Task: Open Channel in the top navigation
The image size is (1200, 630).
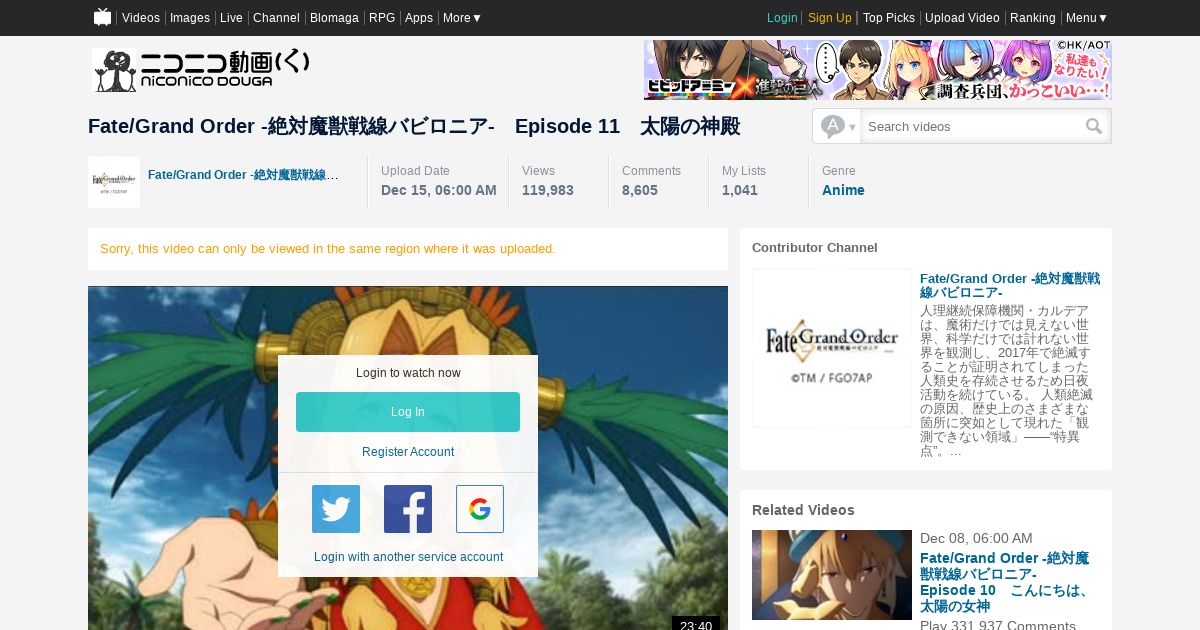Action: (276, 18)
